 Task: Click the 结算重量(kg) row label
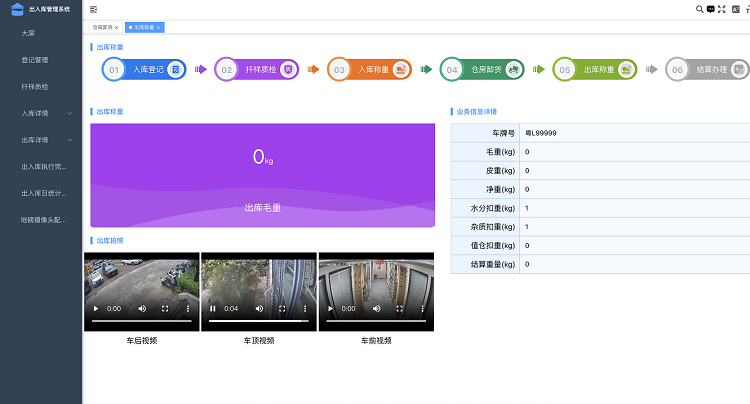[493, 264]
